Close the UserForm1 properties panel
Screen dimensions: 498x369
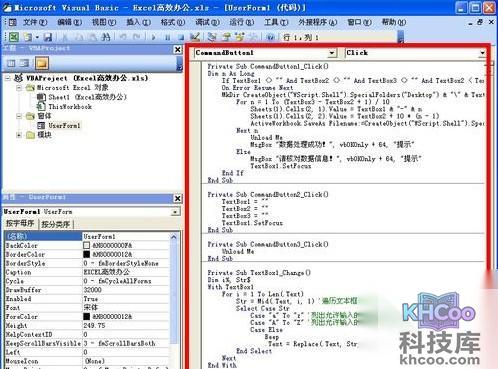tap(178, 198)
